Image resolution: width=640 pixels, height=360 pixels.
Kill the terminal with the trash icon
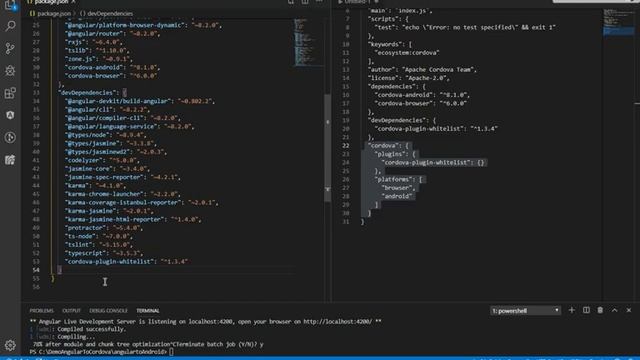(600, 310)
